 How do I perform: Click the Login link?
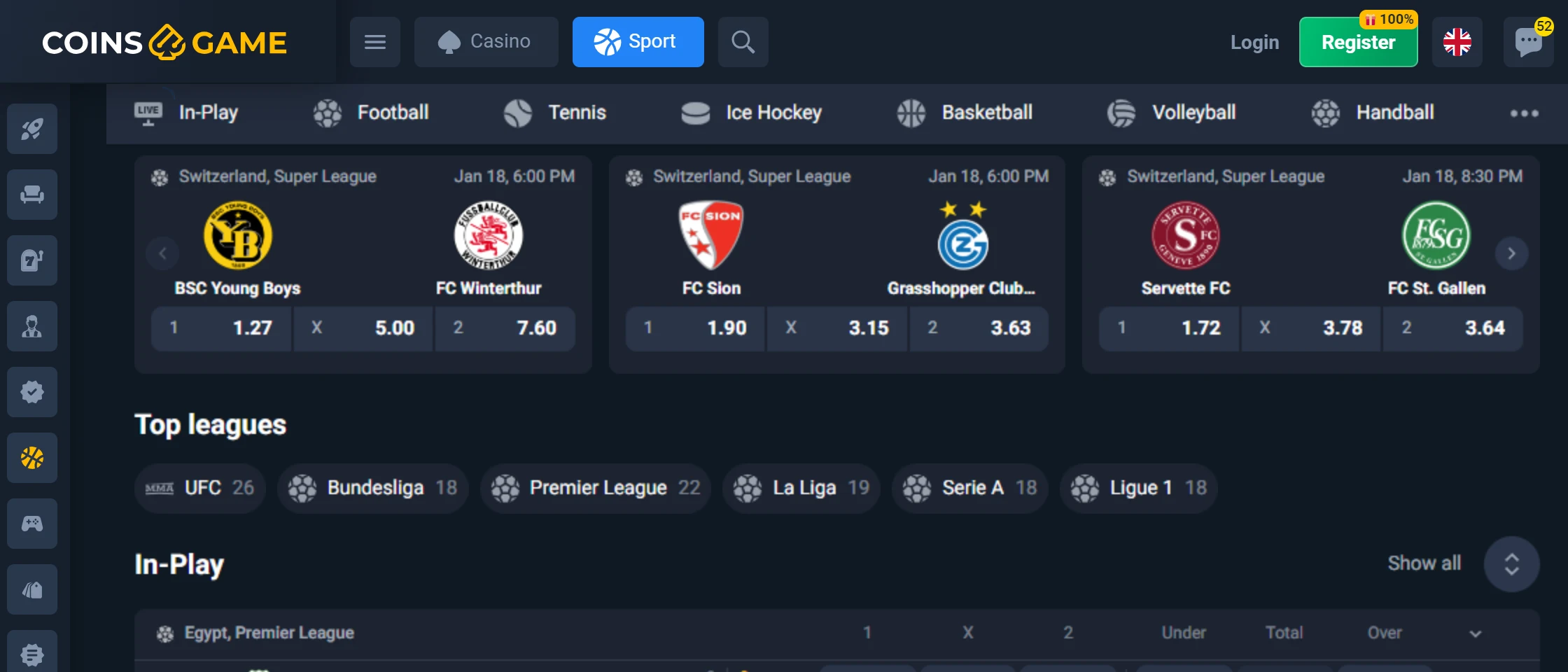1254,43
